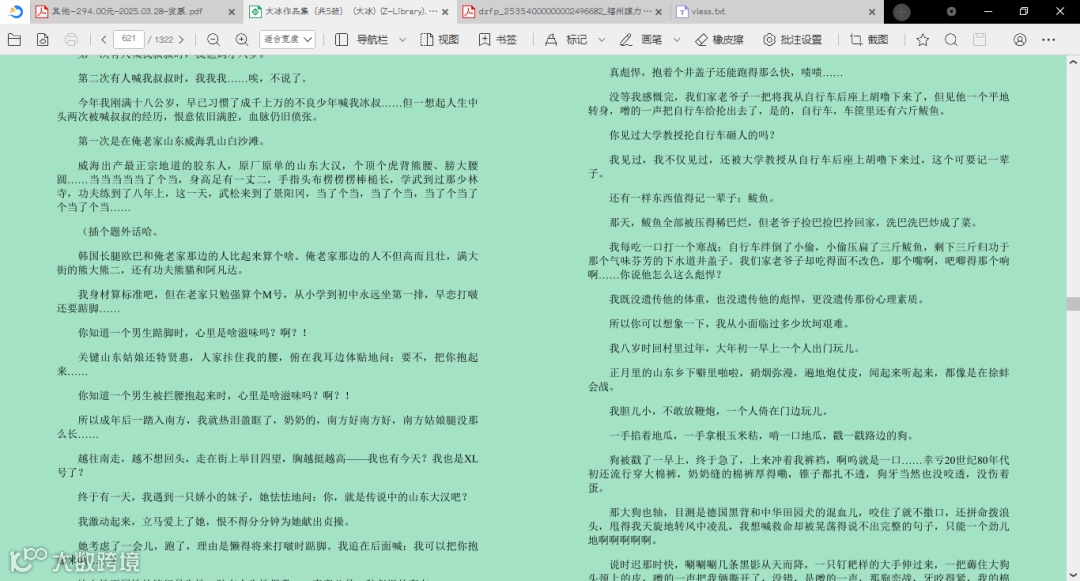Open the three-dot more menu
The image size is (1080, 581).
click(1048, 40)
